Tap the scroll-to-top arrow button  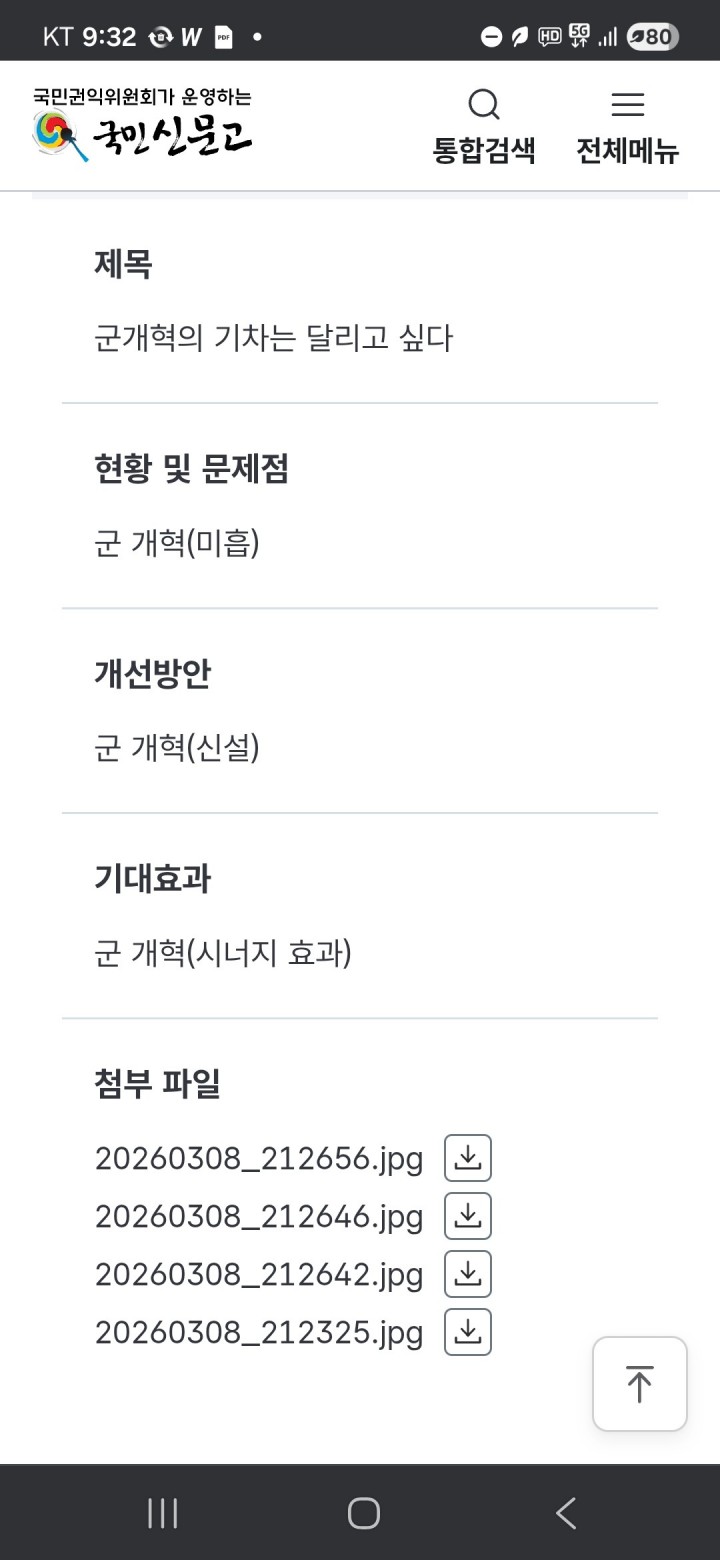click(639, 1384)
